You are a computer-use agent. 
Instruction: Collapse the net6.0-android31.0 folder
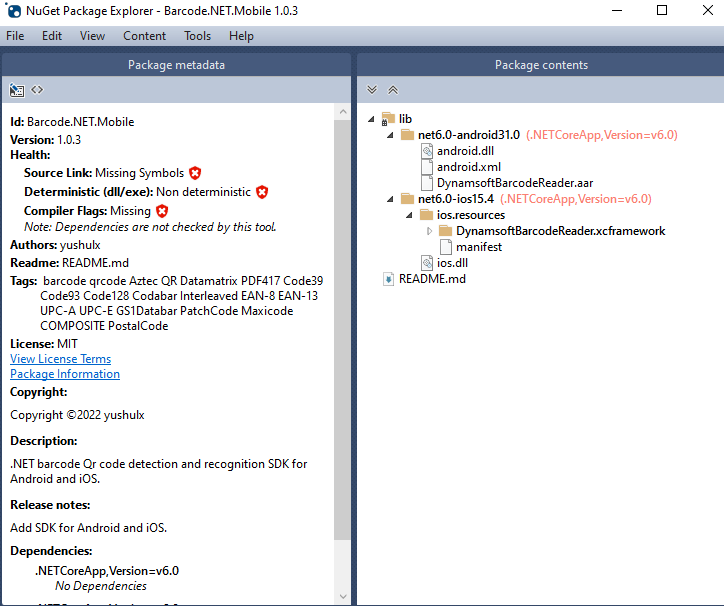tap(392, 135)
